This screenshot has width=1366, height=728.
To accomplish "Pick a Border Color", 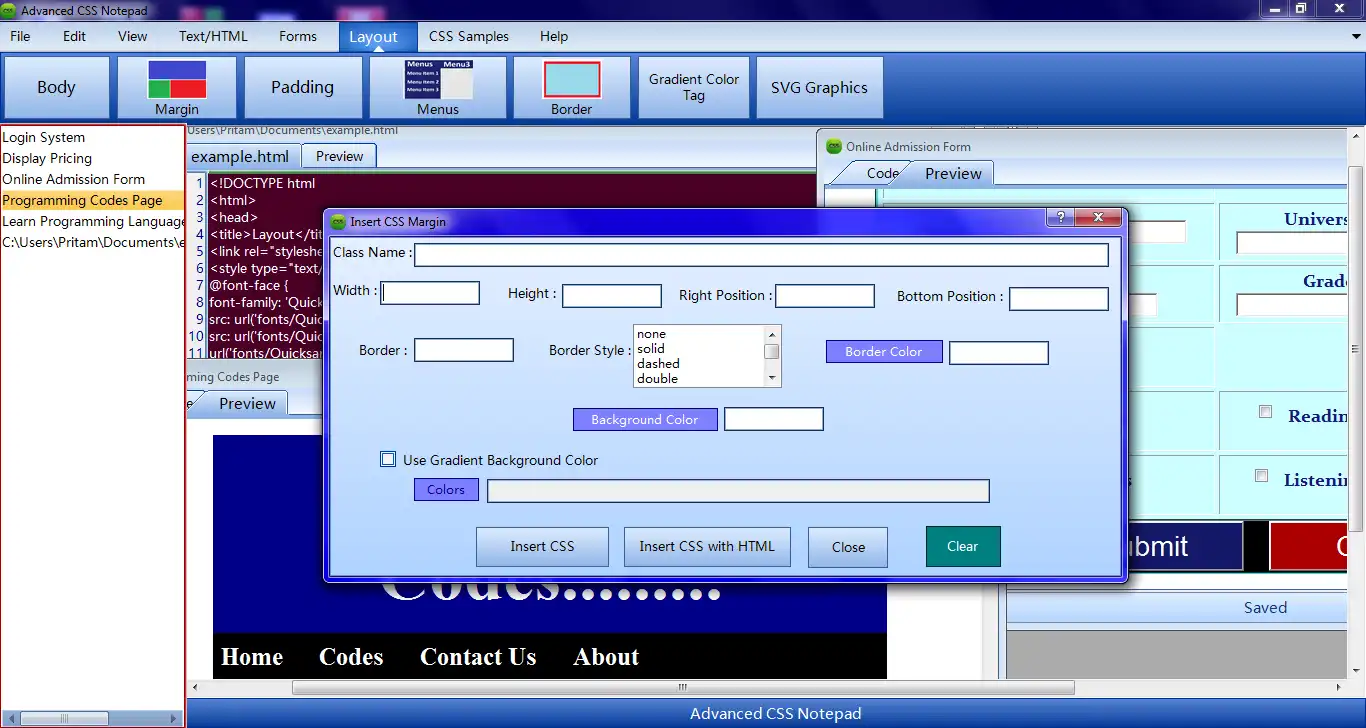I will [884, 352].
